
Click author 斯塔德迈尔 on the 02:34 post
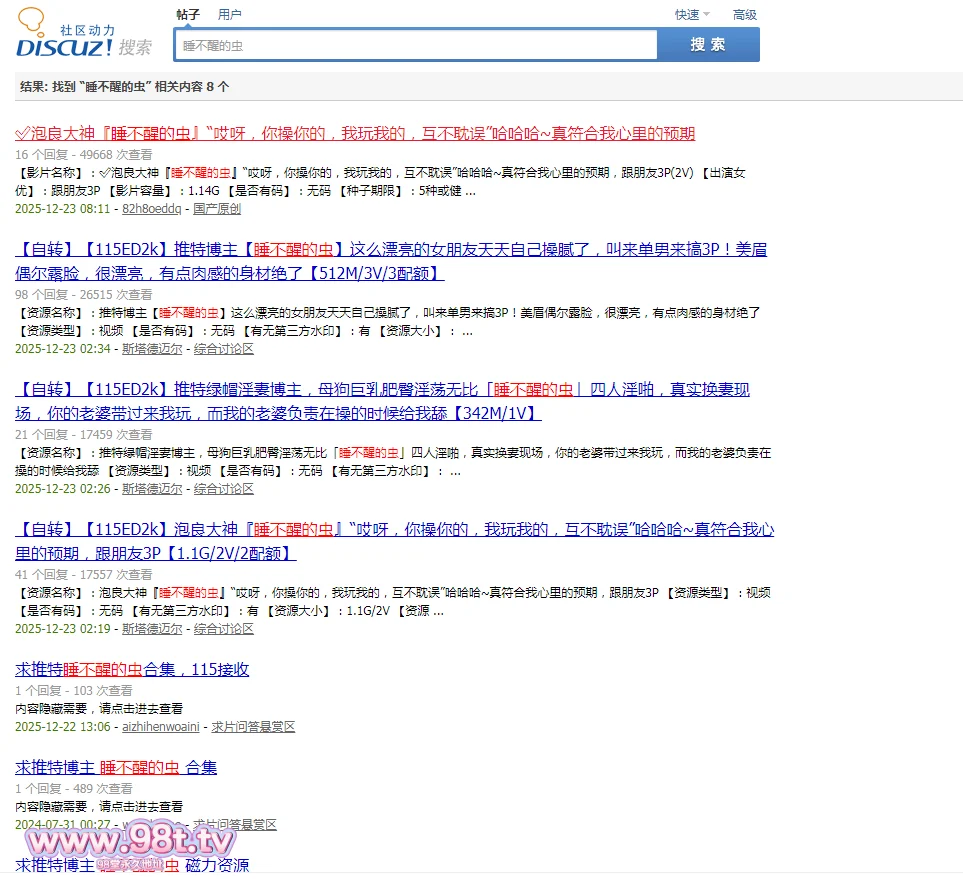coord(152,349)
